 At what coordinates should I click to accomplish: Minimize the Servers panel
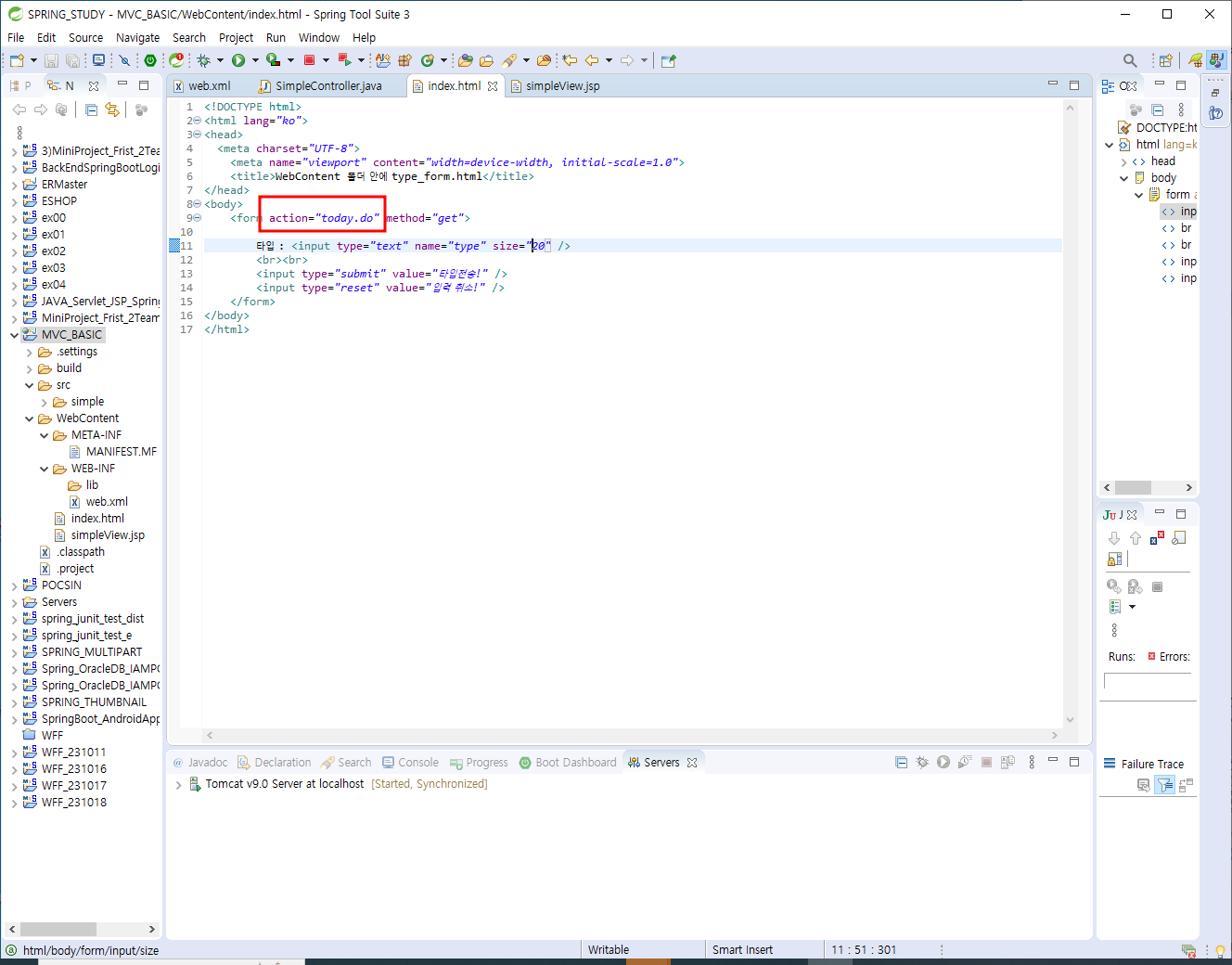(x=1053, y=761)
